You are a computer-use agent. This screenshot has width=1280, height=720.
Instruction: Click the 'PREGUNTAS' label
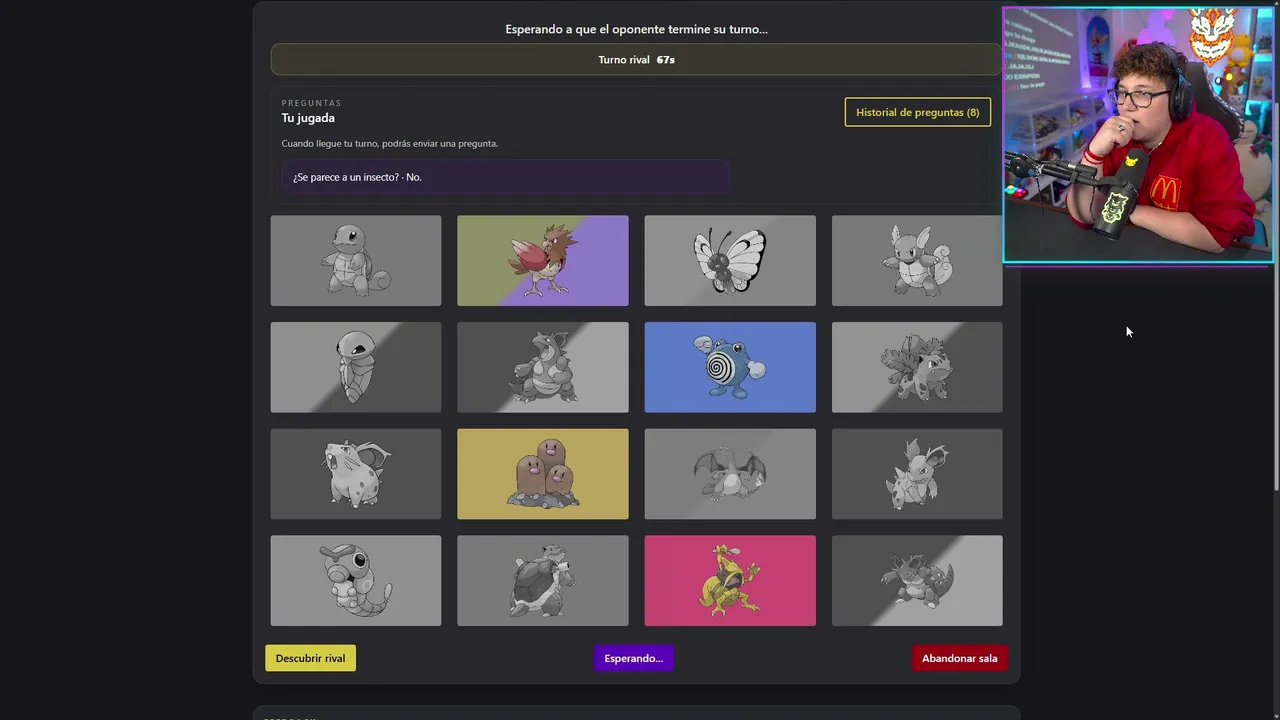point(311,103)
